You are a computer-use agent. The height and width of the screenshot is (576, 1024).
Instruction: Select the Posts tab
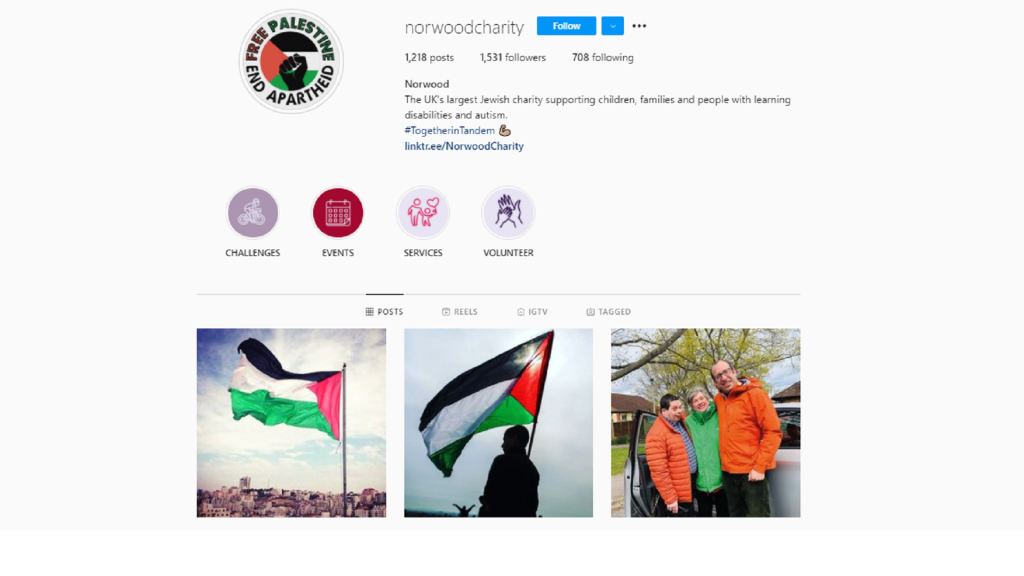[x=385, y=312]
